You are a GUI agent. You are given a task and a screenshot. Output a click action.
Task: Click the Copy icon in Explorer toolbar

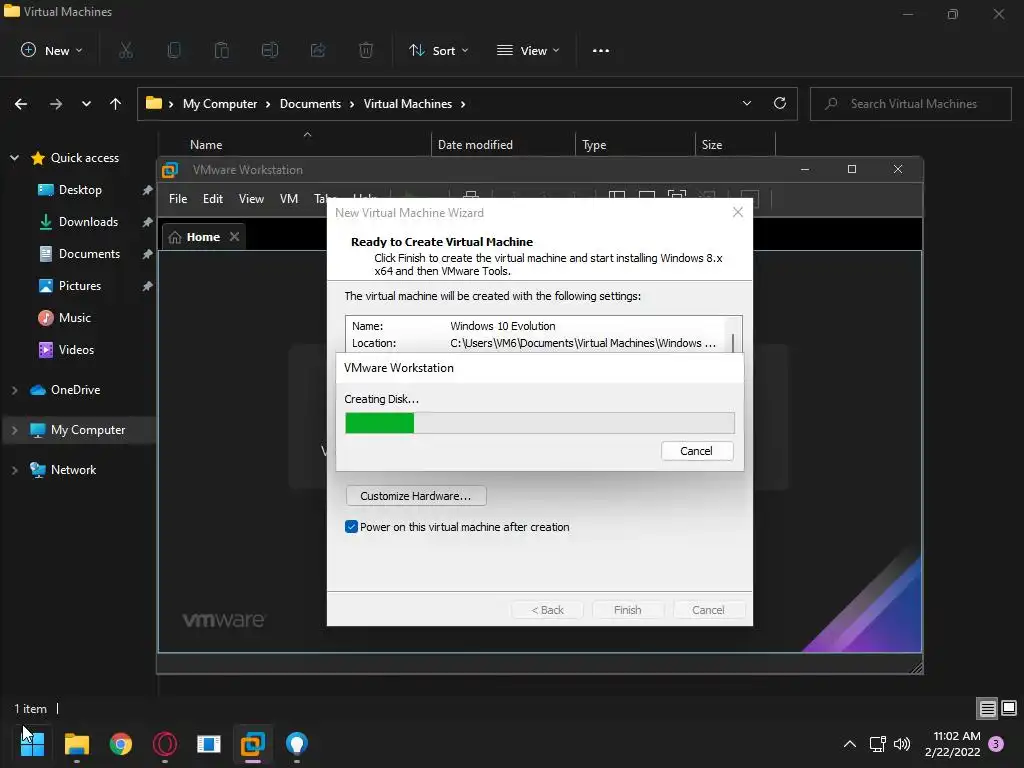(174, 50)
